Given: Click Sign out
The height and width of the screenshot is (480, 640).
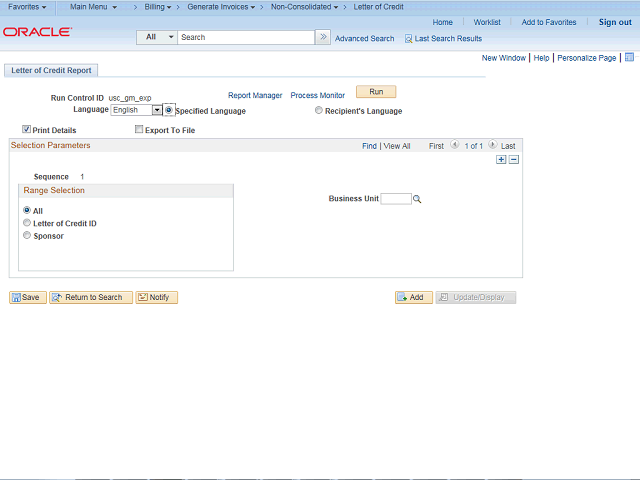Looking at the screenshot, I should (615, 22).
